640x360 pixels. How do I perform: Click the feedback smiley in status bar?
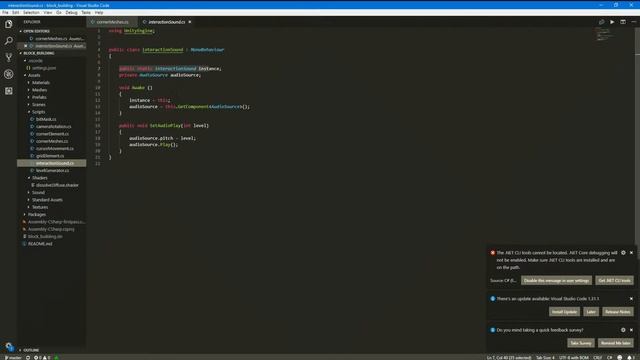(620, 358)
